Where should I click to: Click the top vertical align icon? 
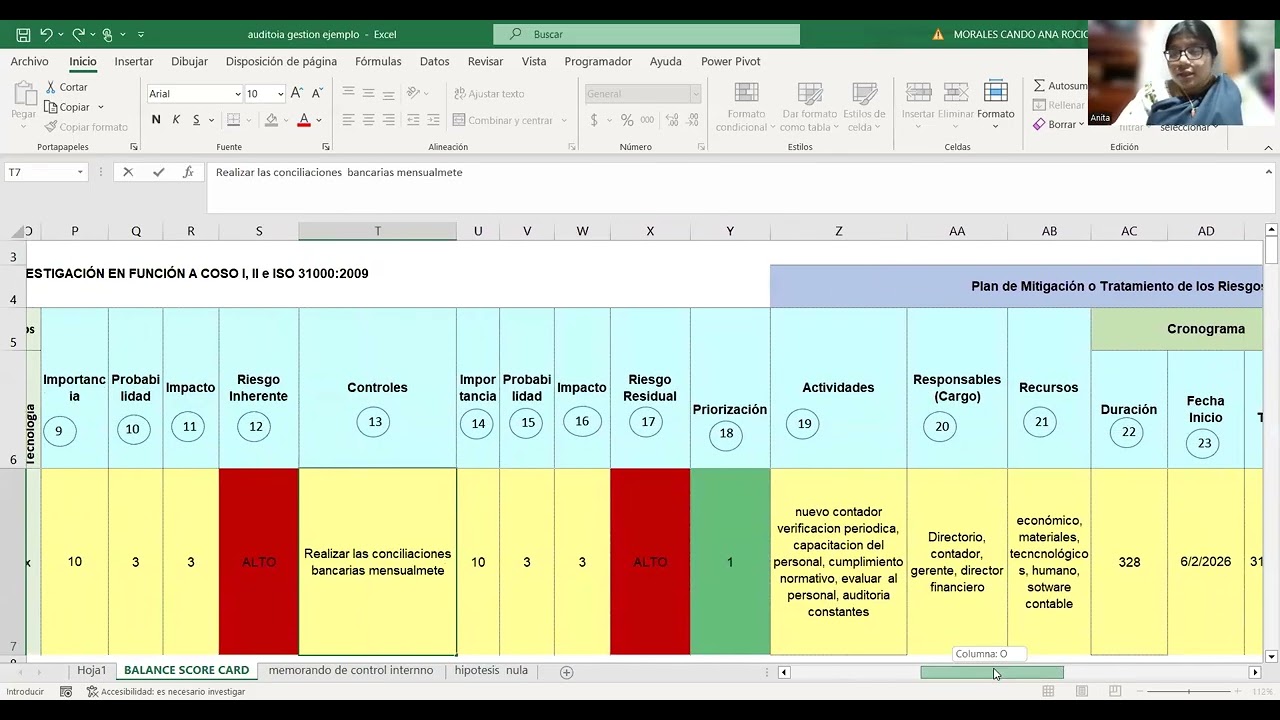(x=348, y=92)
